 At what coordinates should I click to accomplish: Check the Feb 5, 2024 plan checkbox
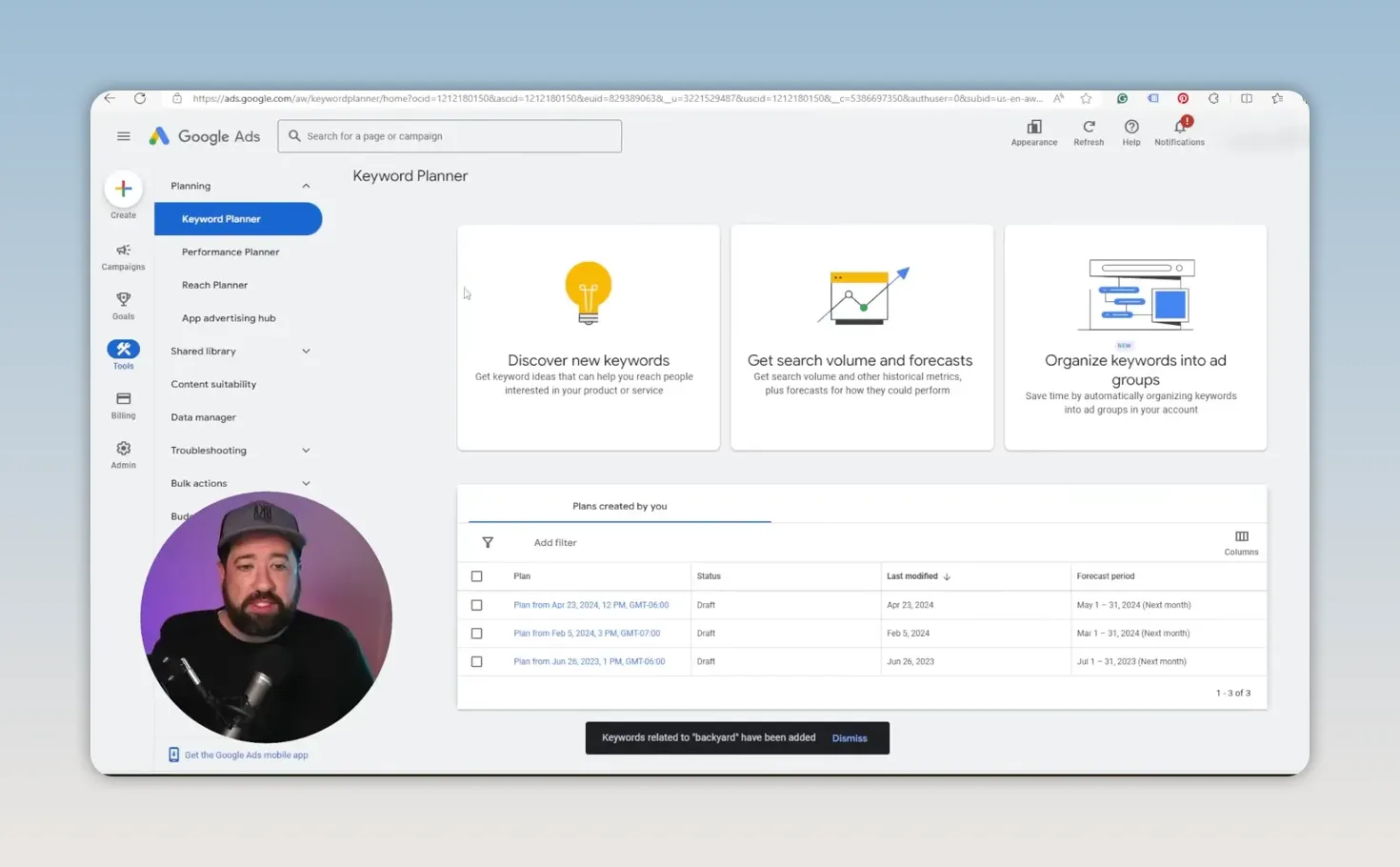(477, 634)
